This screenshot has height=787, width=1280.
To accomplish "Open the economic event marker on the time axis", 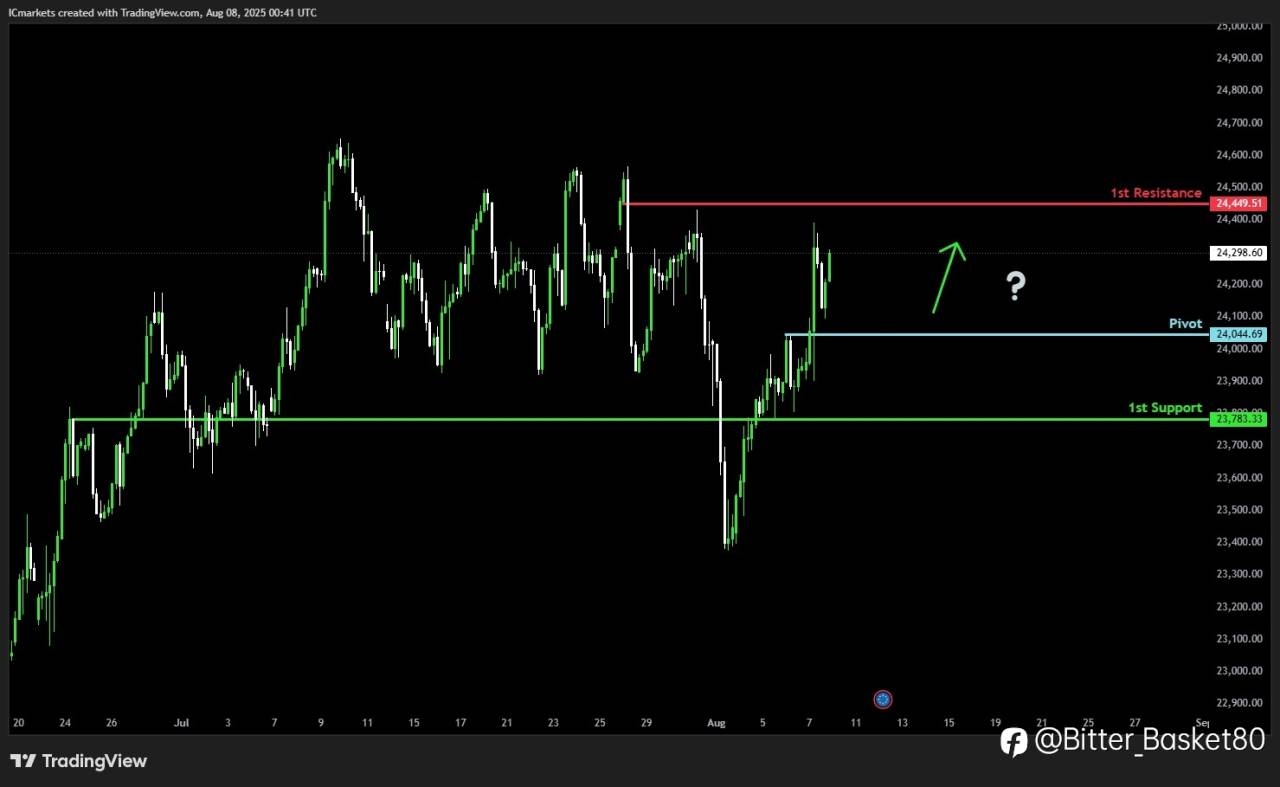I will point(882,700).
